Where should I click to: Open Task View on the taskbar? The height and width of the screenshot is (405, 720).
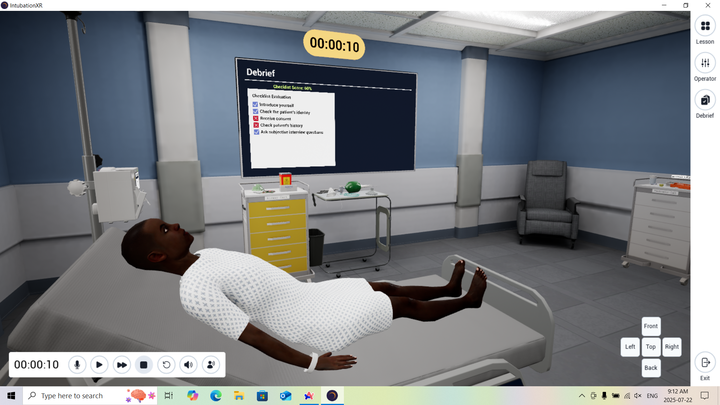click(169, 395)
